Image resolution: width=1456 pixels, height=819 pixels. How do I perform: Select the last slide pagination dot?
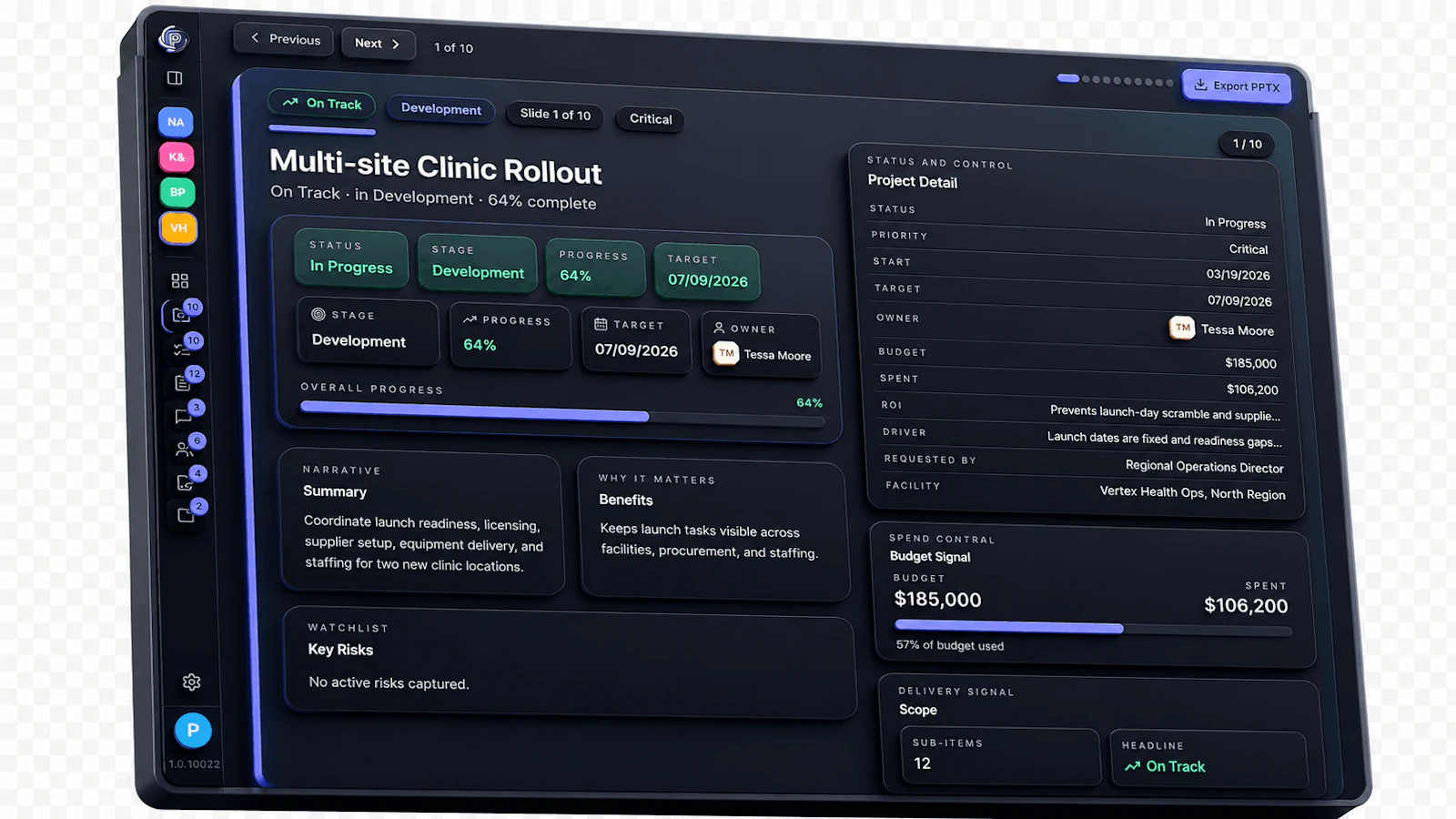tap(1169, 83)
